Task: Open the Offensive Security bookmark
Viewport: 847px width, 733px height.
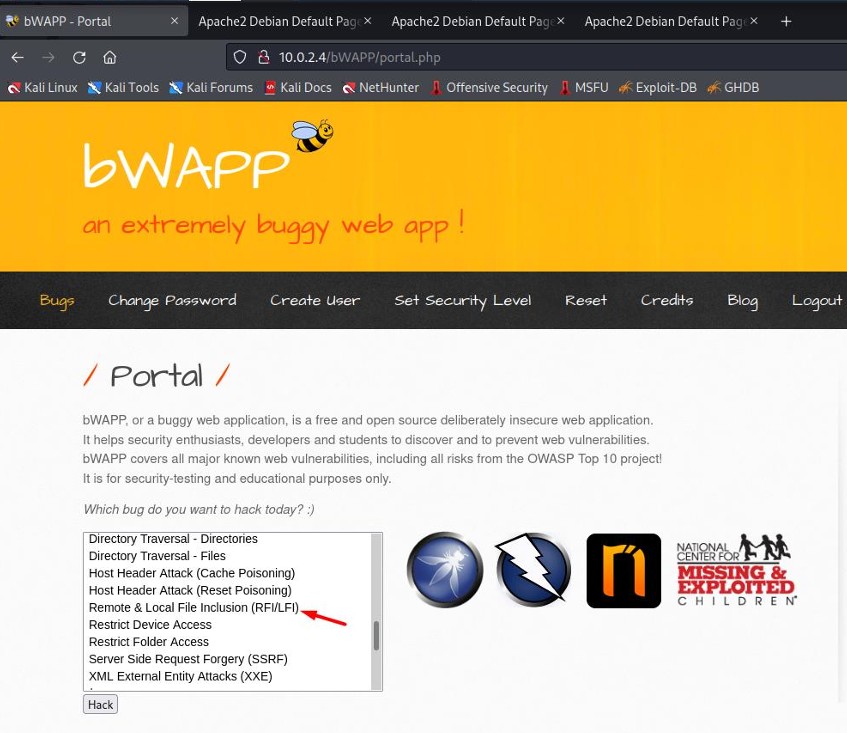Action: [489, 88]
